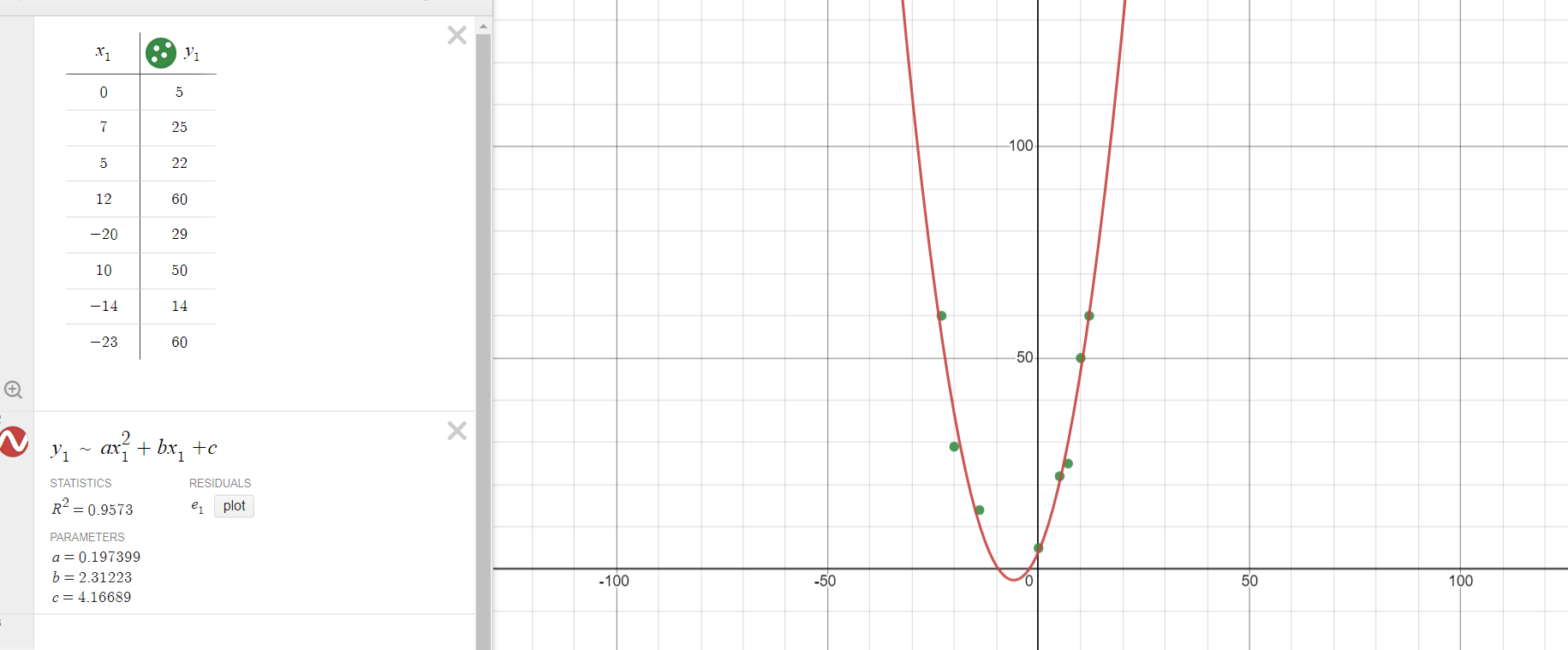Edit table cell with x value −23
The width and height of the screenshot is (1568, 650).
click(x=104, y=343)
